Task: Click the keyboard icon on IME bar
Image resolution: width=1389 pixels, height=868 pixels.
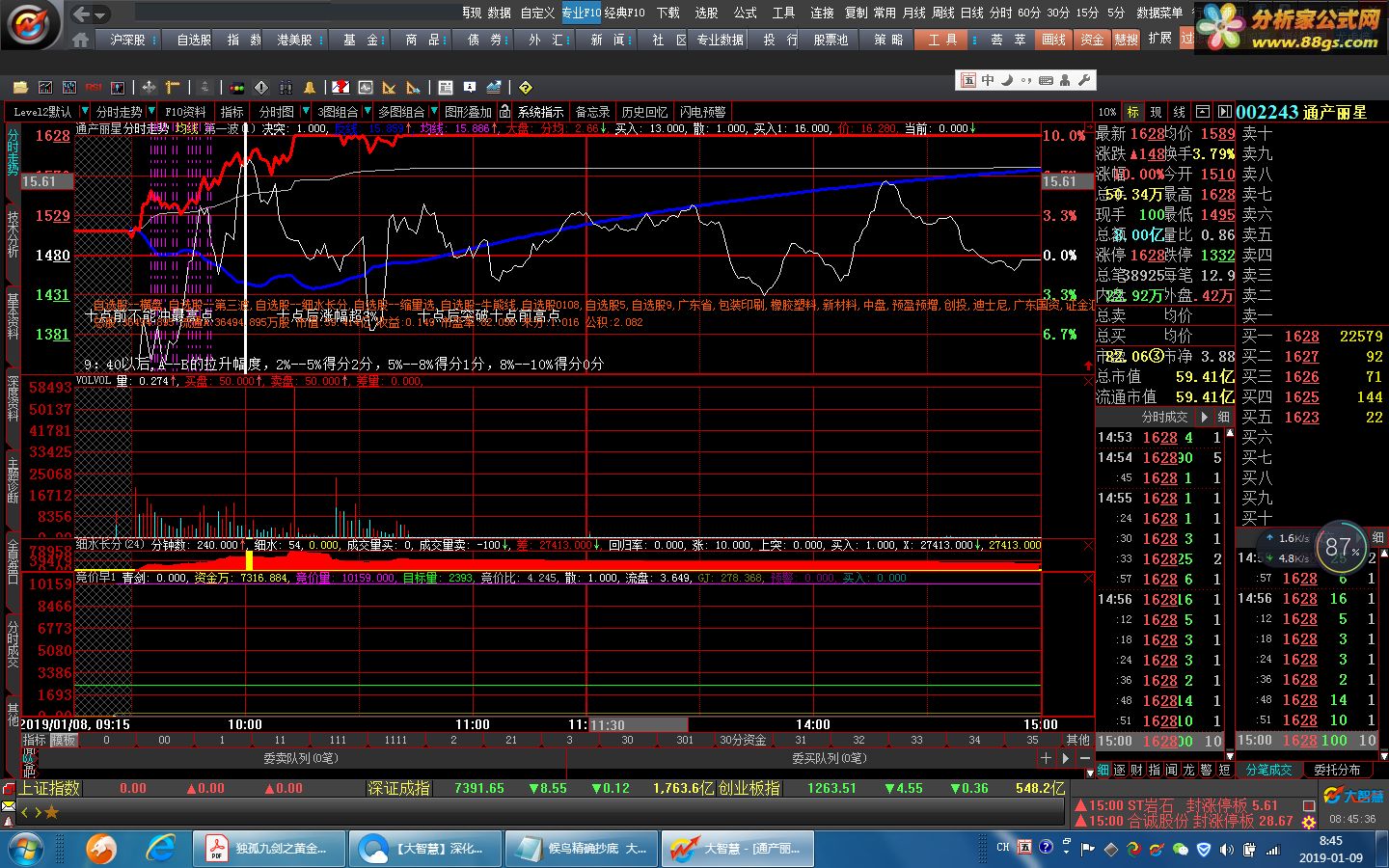Action: coord(1046,80)
